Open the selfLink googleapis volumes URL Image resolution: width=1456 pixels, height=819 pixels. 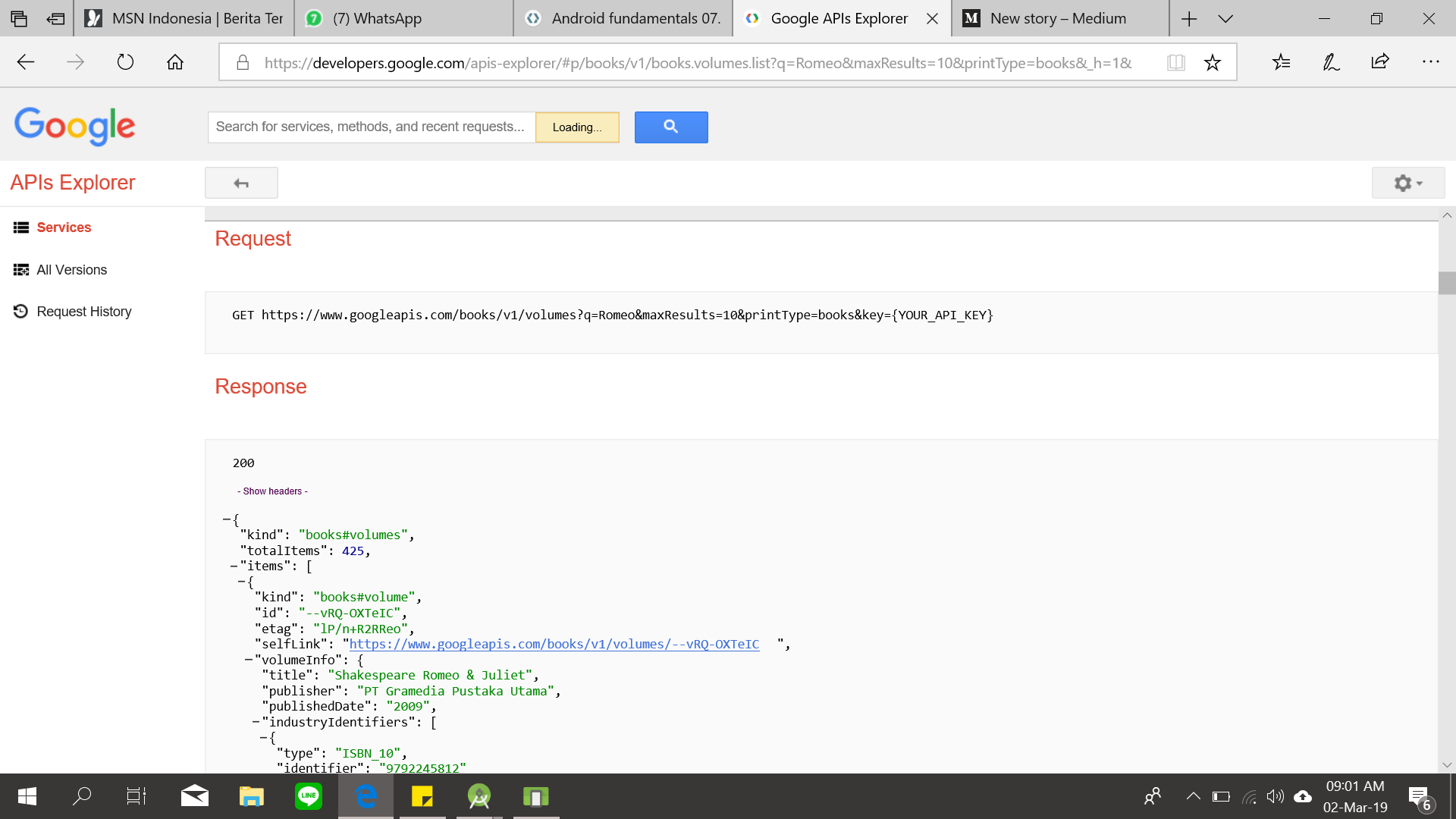pyautogui.click(x=554, y=644)
